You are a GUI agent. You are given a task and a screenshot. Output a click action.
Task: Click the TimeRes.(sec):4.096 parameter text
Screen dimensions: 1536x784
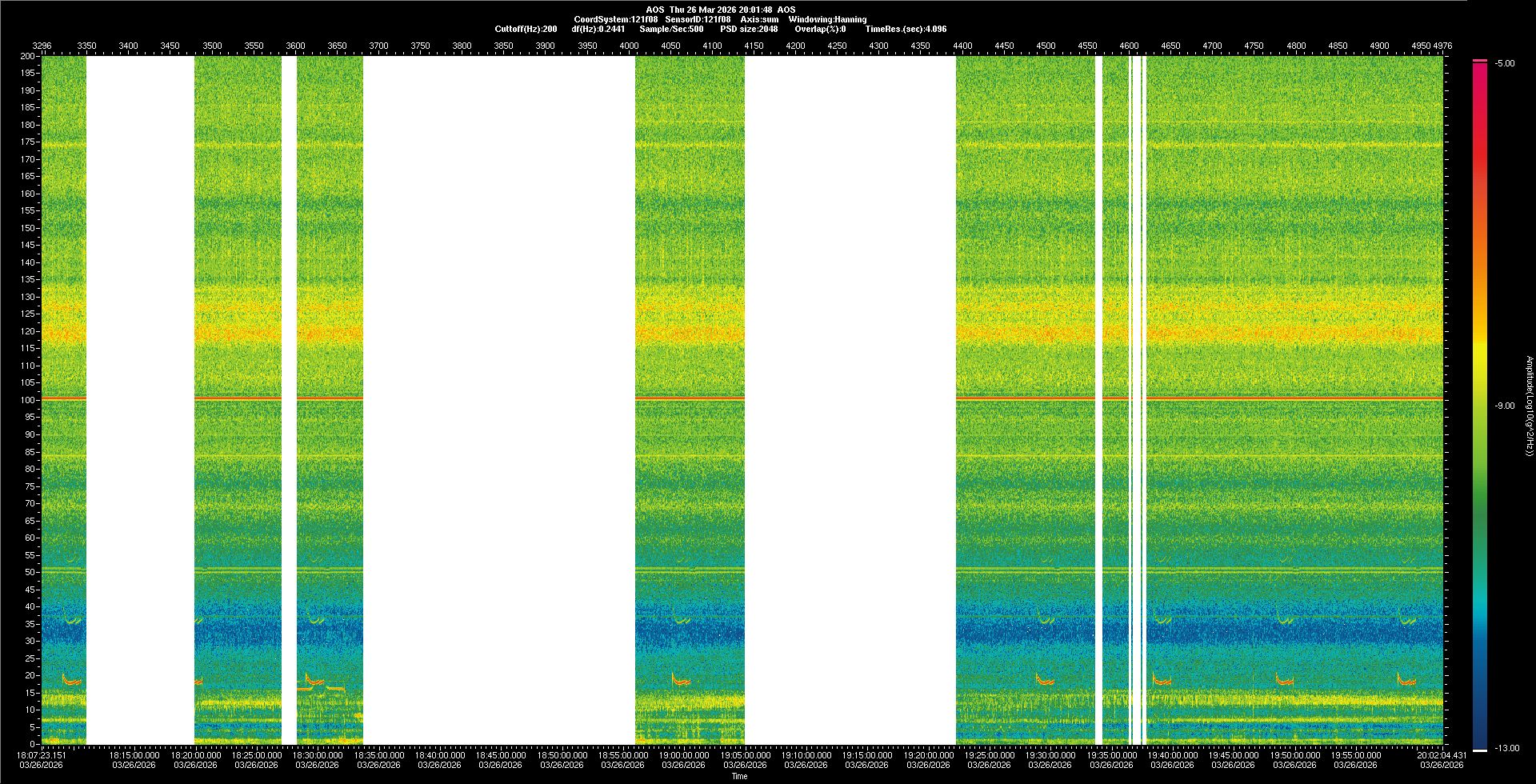pos(905,29)
